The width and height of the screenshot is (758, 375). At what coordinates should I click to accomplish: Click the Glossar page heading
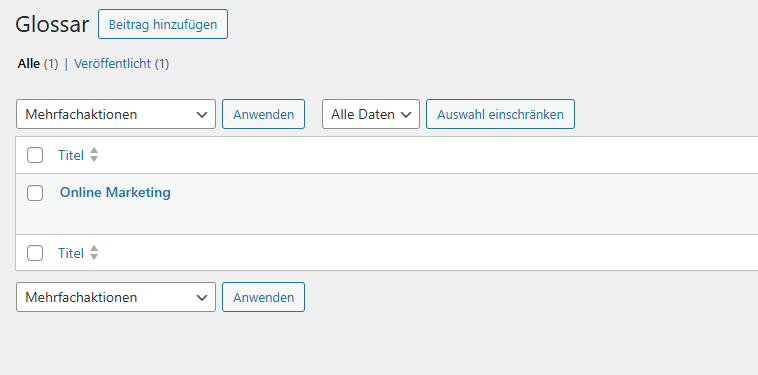(52, 24)
